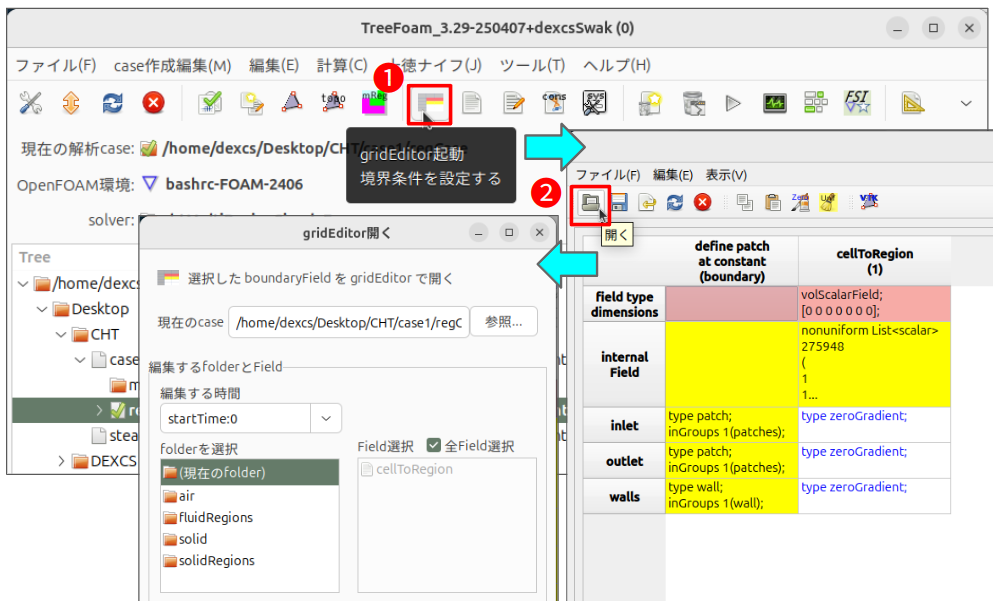Click the nonuniform List<scalar> internal Field cell
993x601 pixels.
(875, 364)
